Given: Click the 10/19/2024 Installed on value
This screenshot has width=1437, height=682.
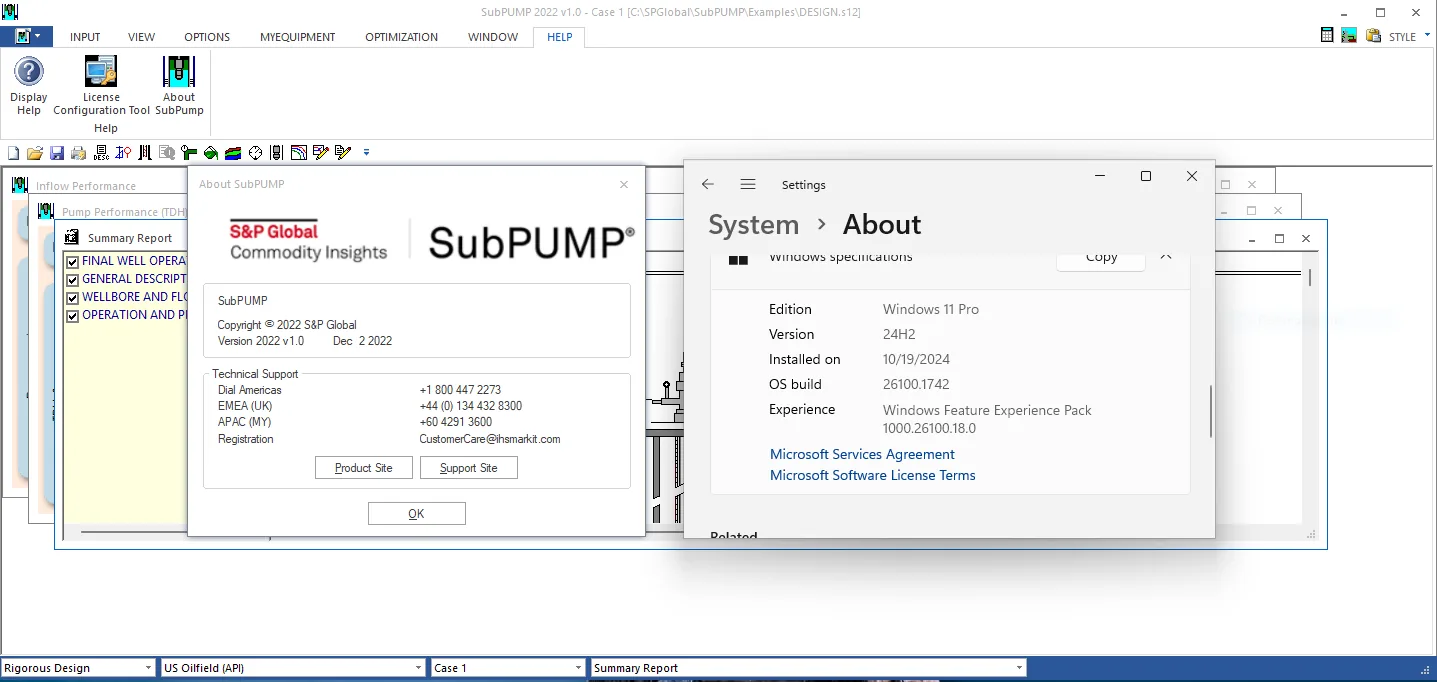Looking at the screenshot, I should click(x=916, y=359).
